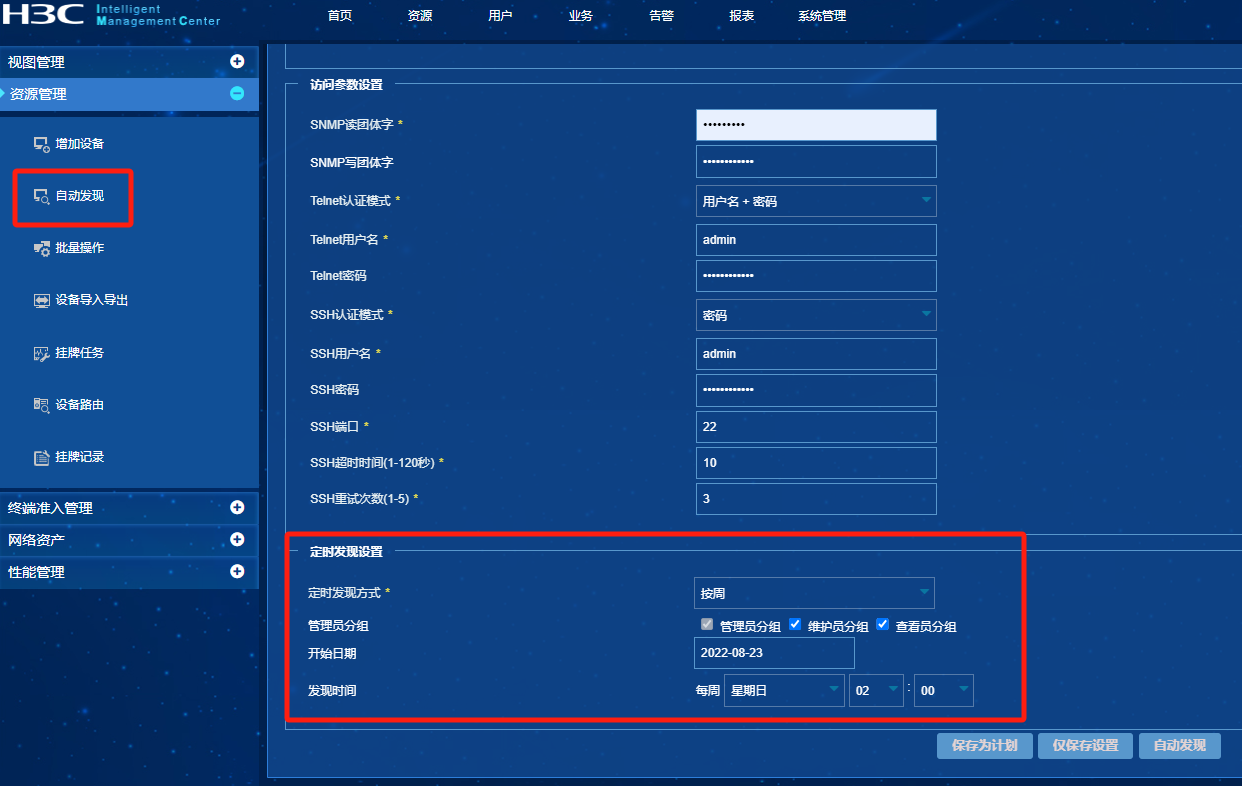This screenshot has width=1242, height=786.
Task: Open the 用户 top menu
Action: (500, 16)
